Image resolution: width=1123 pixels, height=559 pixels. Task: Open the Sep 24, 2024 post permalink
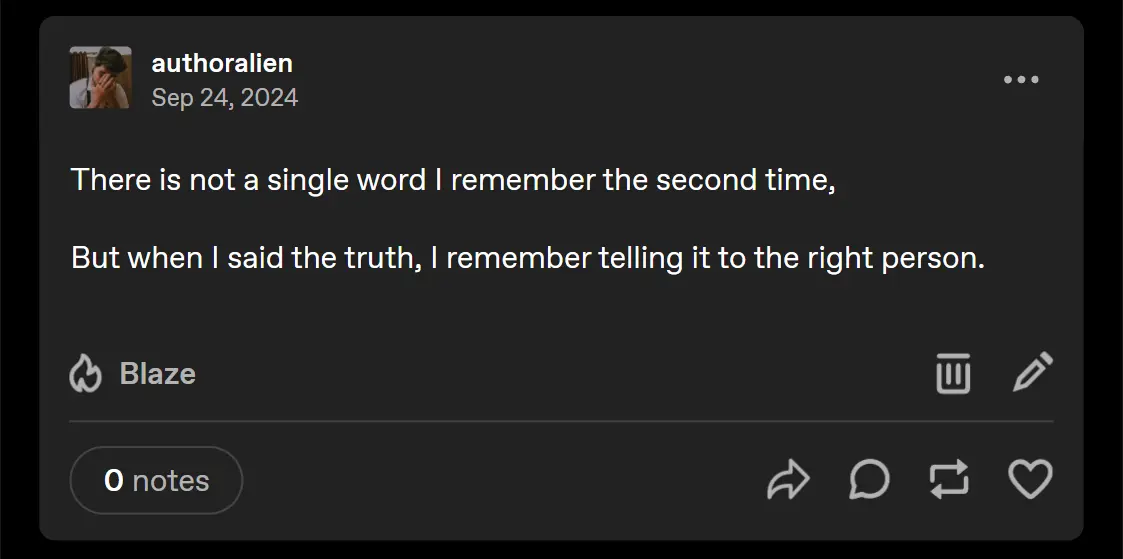click(x=225, y=97)
